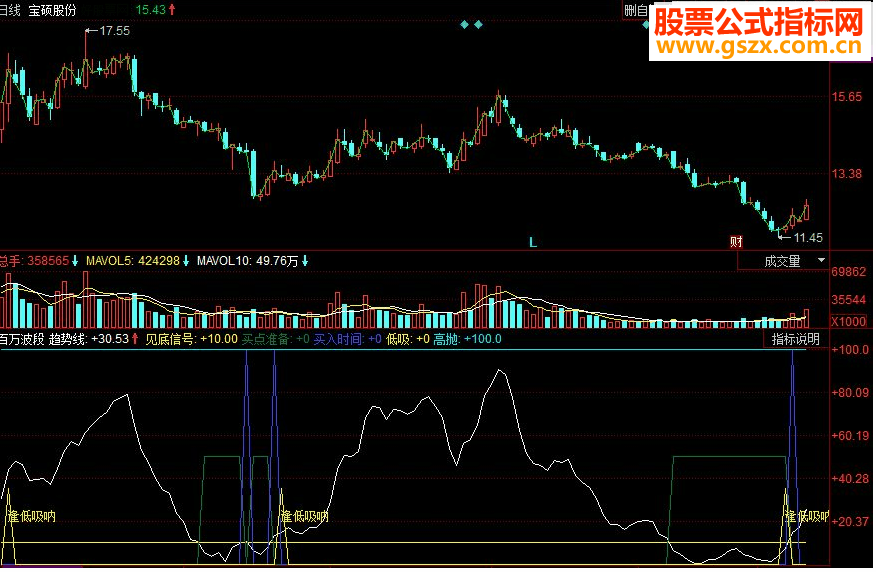Click the red arrow beside 15.43 price

click(172, 10)
